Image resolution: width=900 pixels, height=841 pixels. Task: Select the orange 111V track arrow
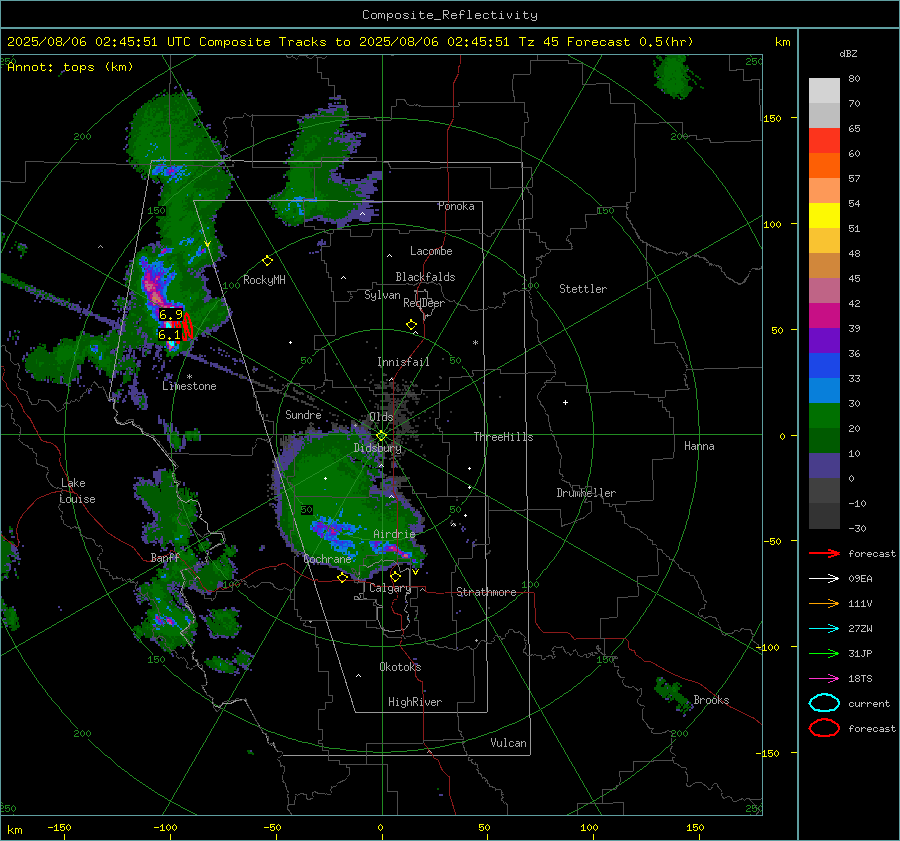(x=824, y=603)
